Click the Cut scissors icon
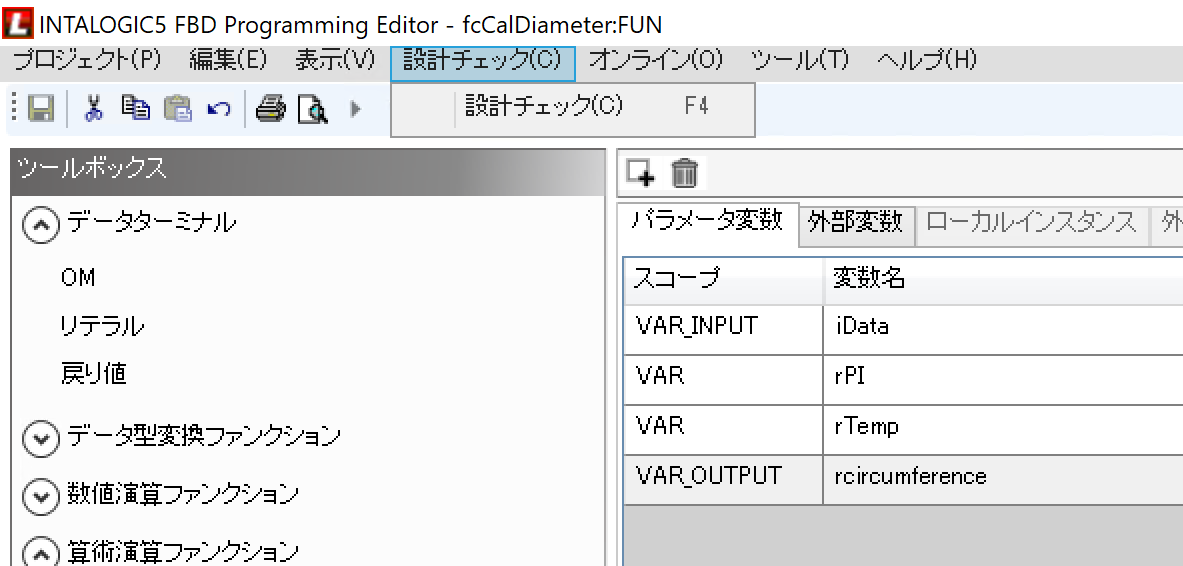Viewport: 1183px width, 566px height. tap(94, 109)
